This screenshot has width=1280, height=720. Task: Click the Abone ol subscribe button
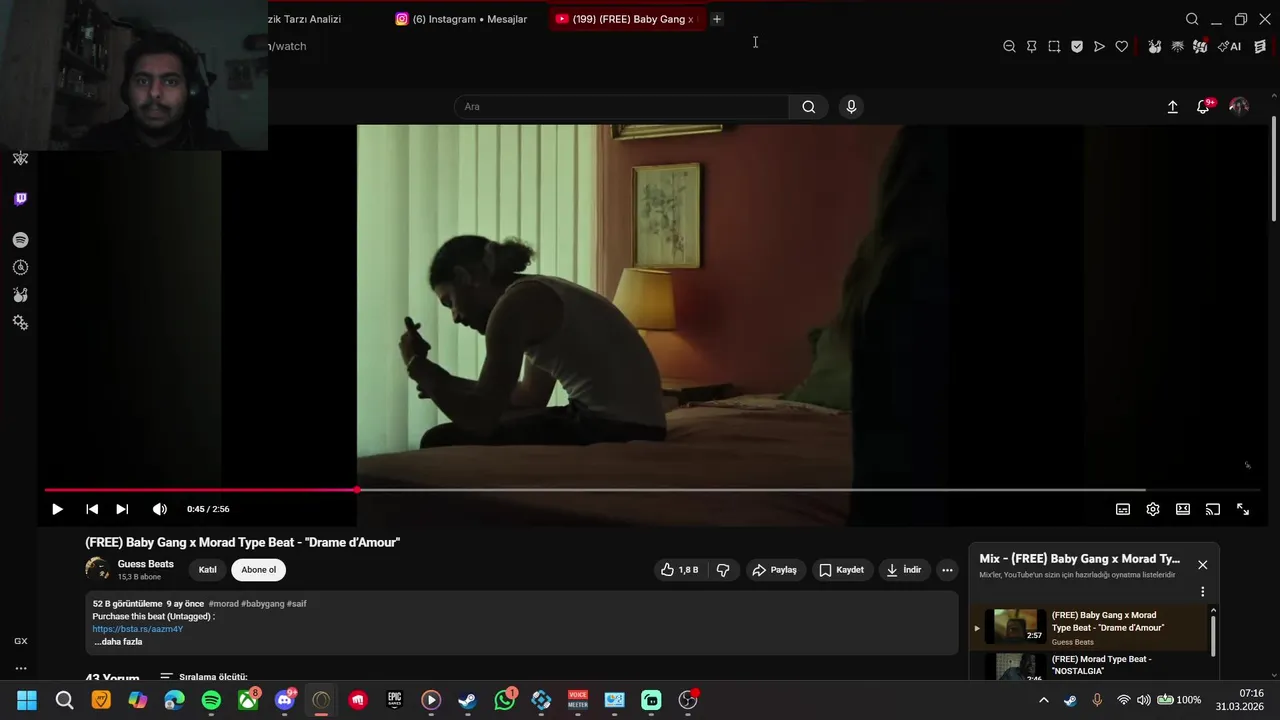[x=258, y=570]
